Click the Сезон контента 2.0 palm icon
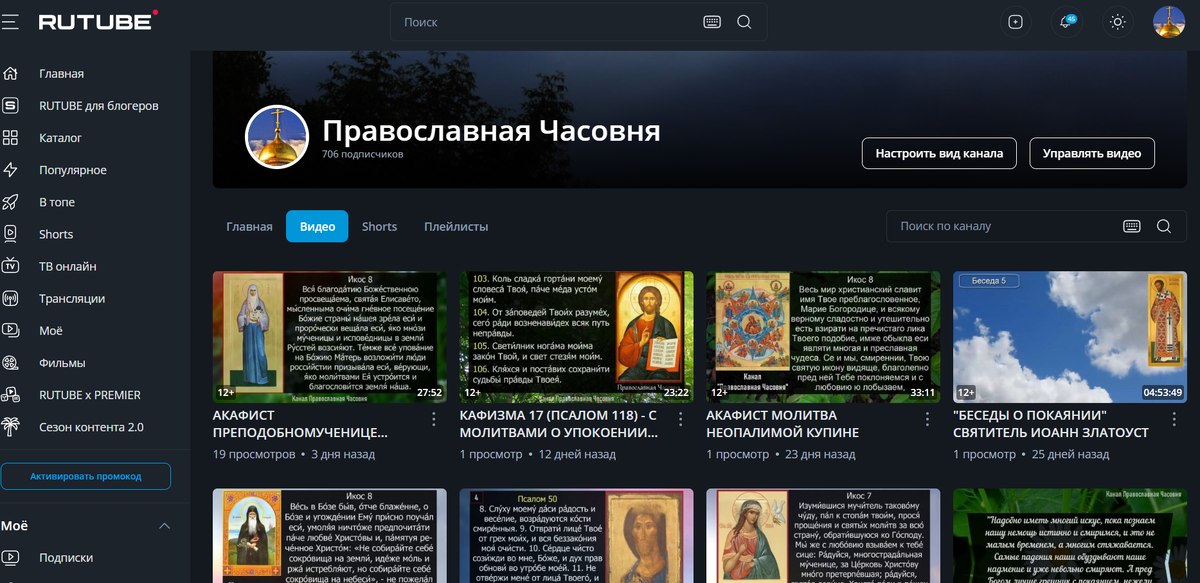1200x583 pixels. [10, 426]
